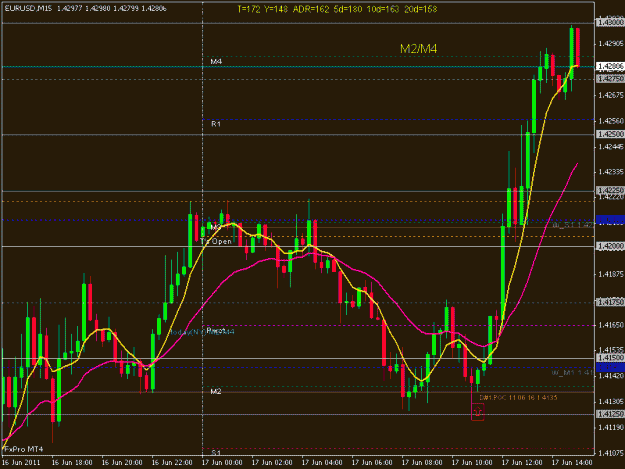Select the 1.42335 price axis value

tap(611, 172)
